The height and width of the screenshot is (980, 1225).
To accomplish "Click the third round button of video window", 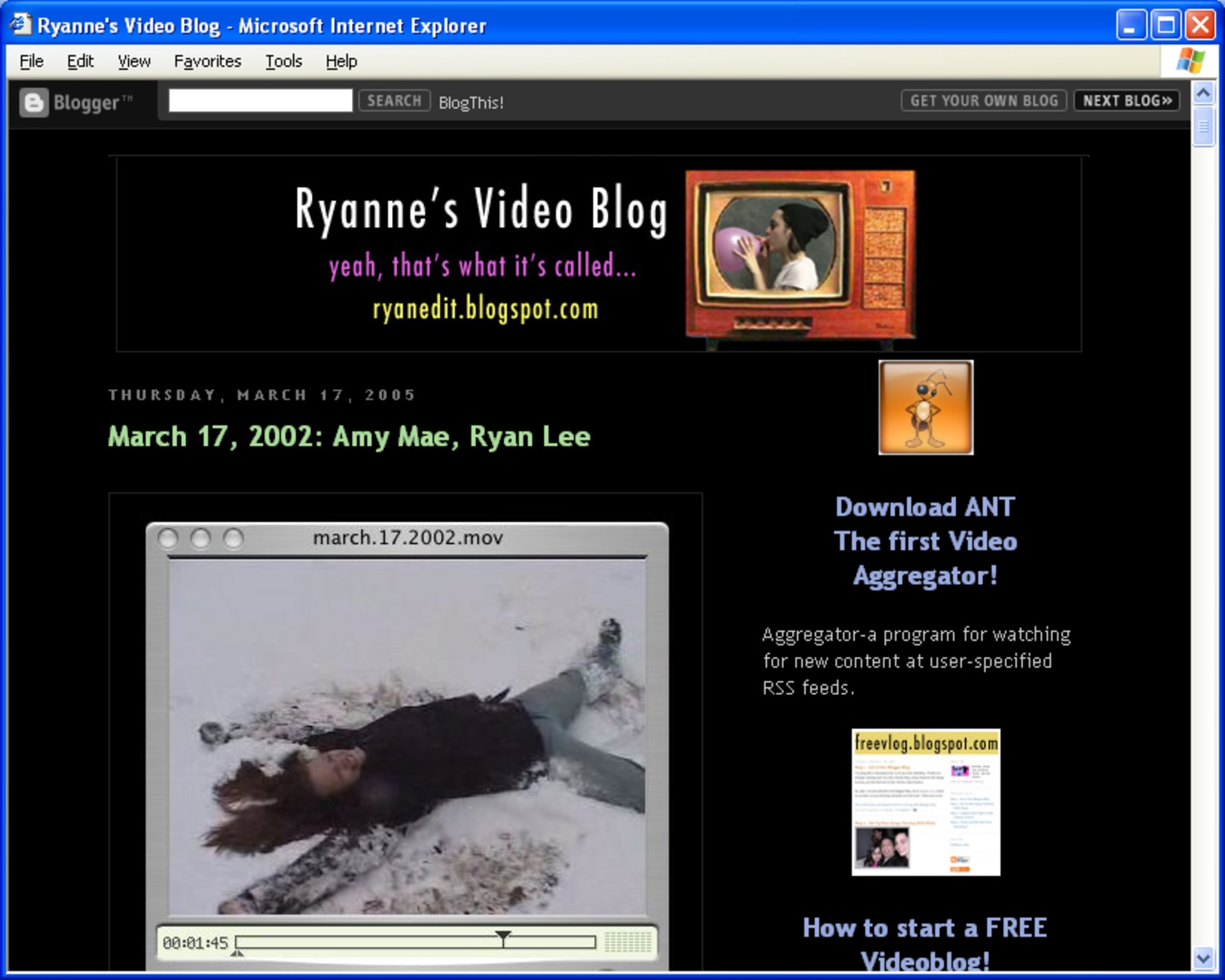I will [x=233, y=538].
